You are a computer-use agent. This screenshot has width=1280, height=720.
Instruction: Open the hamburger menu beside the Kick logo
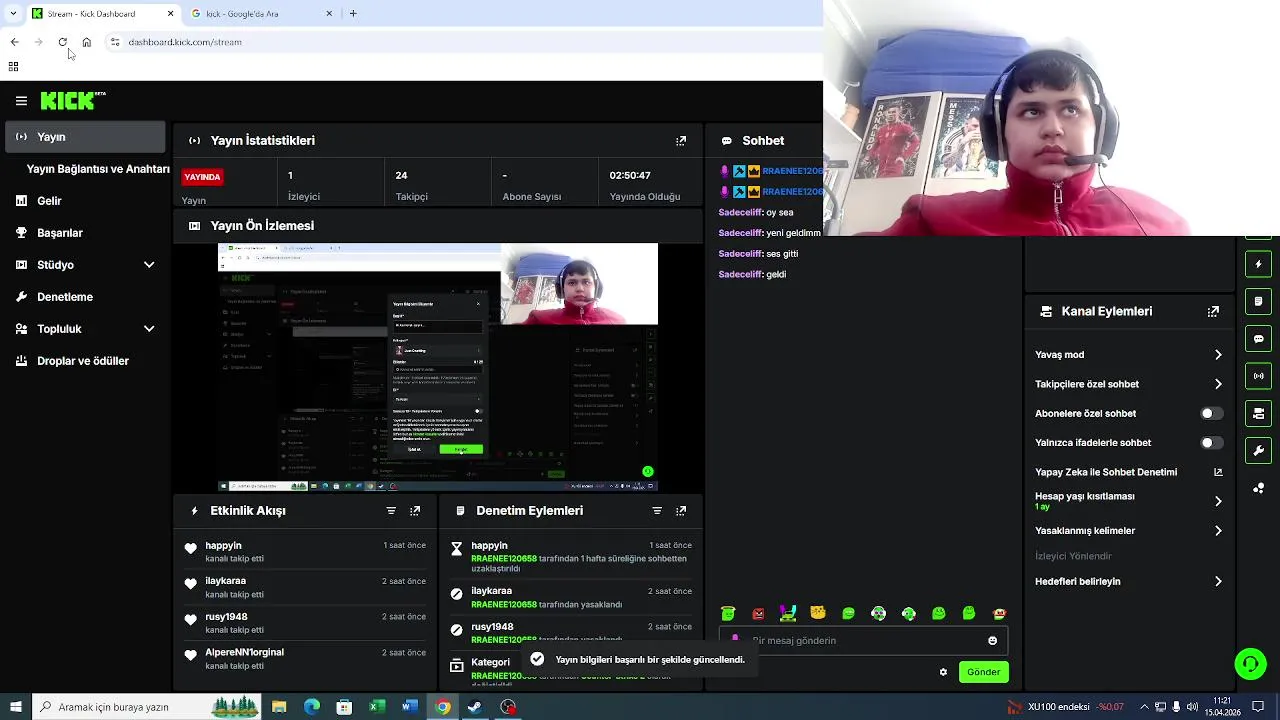point(21,101)
